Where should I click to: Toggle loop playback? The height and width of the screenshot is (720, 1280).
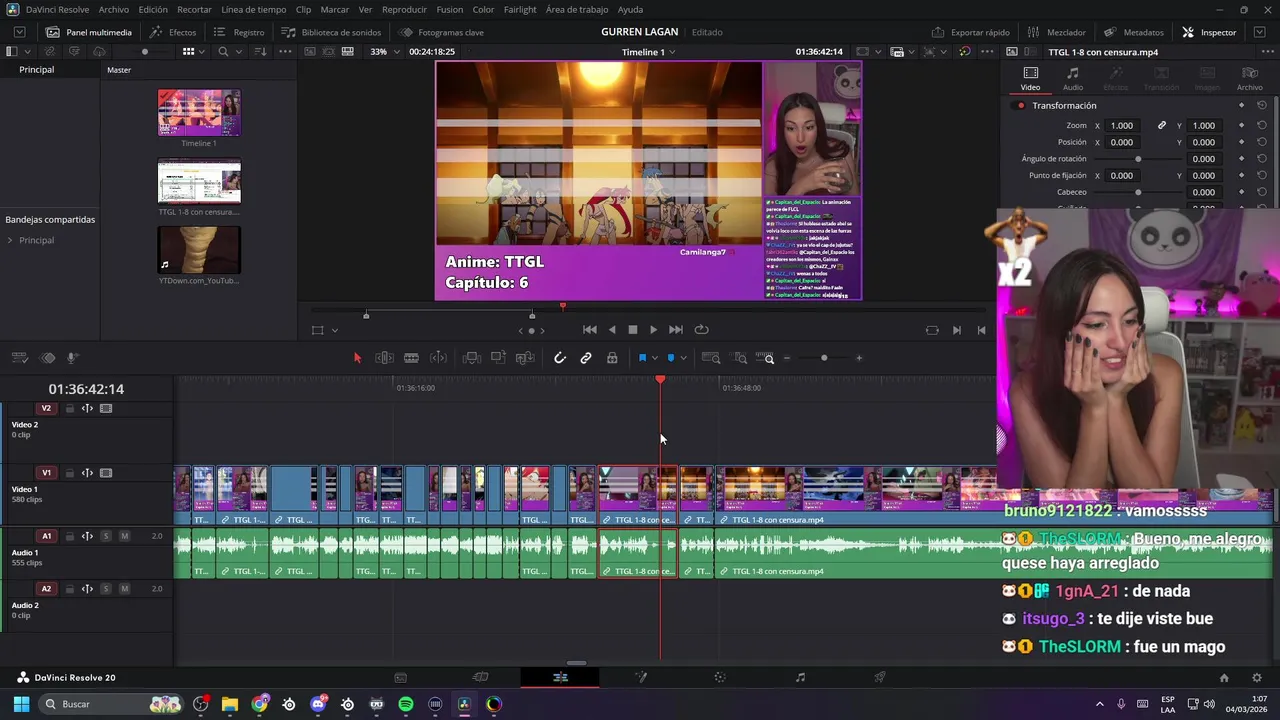(702, 330)
